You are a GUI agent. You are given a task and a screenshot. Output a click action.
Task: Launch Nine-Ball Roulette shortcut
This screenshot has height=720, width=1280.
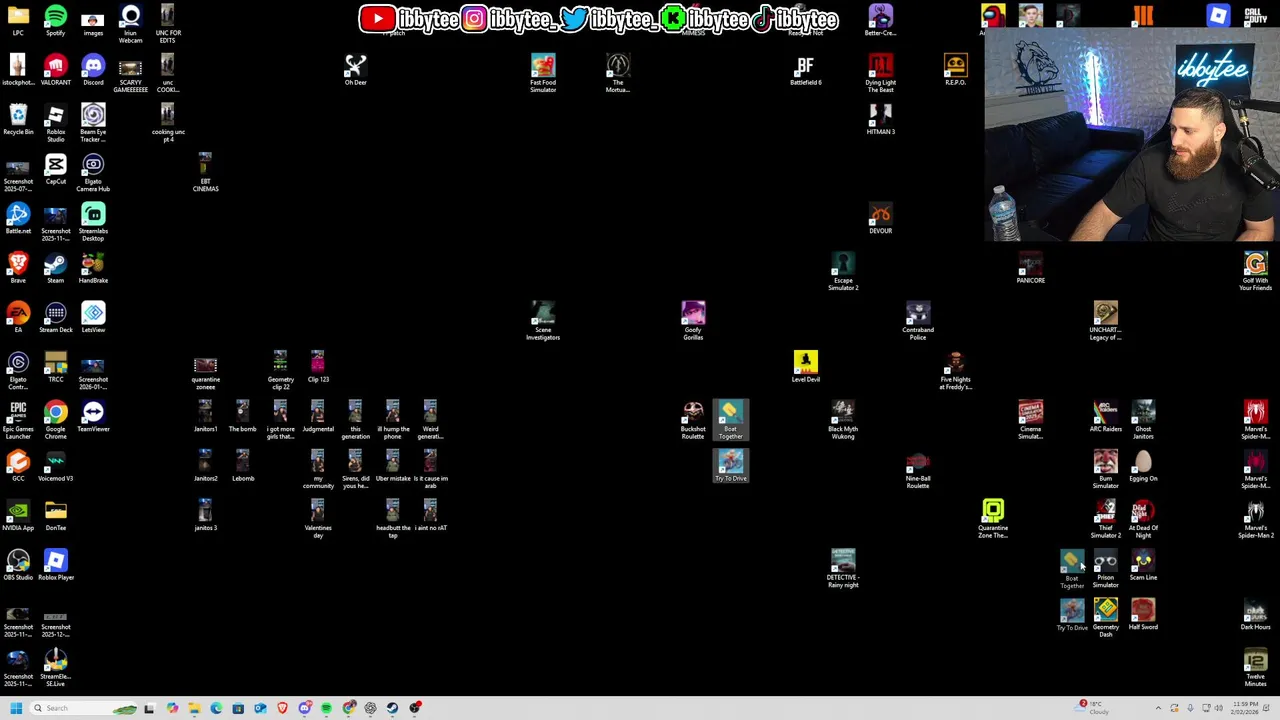point(918,470)
